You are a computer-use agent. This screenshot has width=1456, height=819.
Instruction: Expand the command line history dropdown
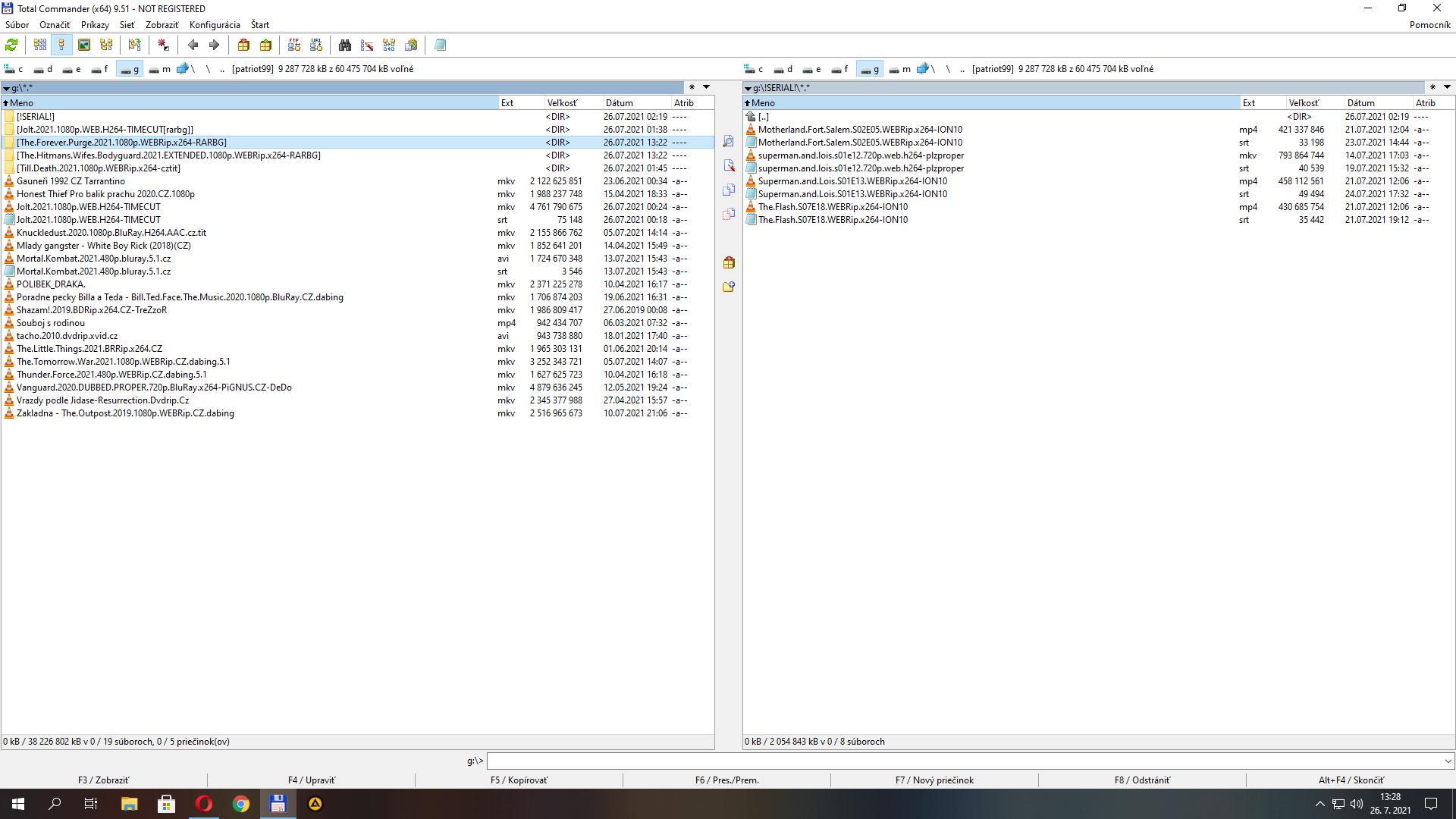(1448, 761)
